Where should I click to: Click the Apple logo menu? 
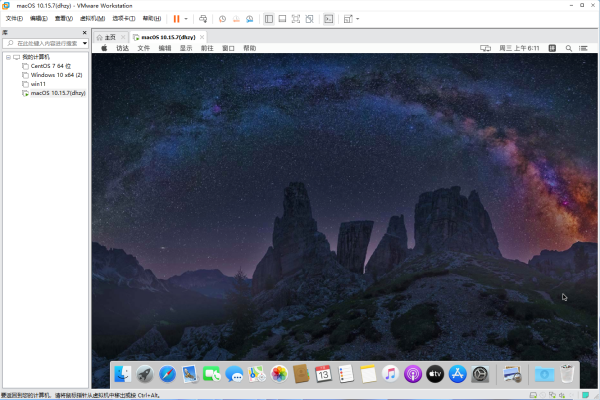(103, 48)
